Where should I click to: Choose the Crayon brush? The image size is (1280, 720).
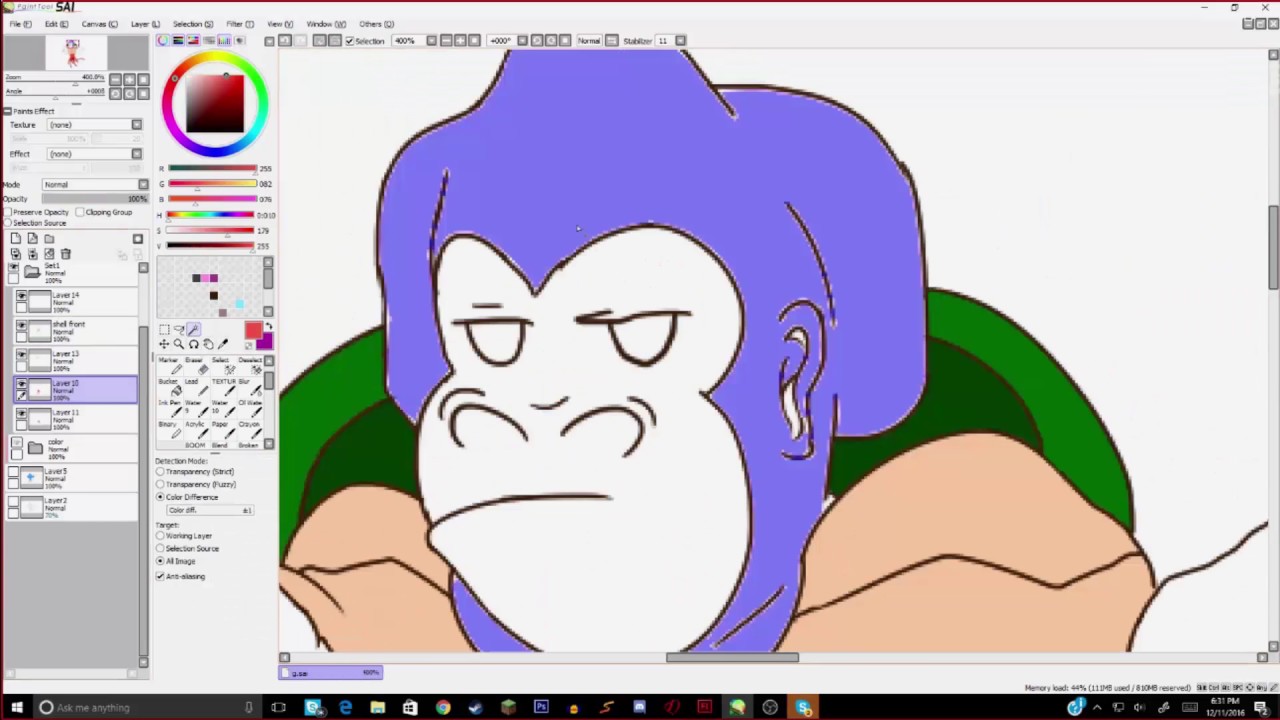tap(249, 429)
